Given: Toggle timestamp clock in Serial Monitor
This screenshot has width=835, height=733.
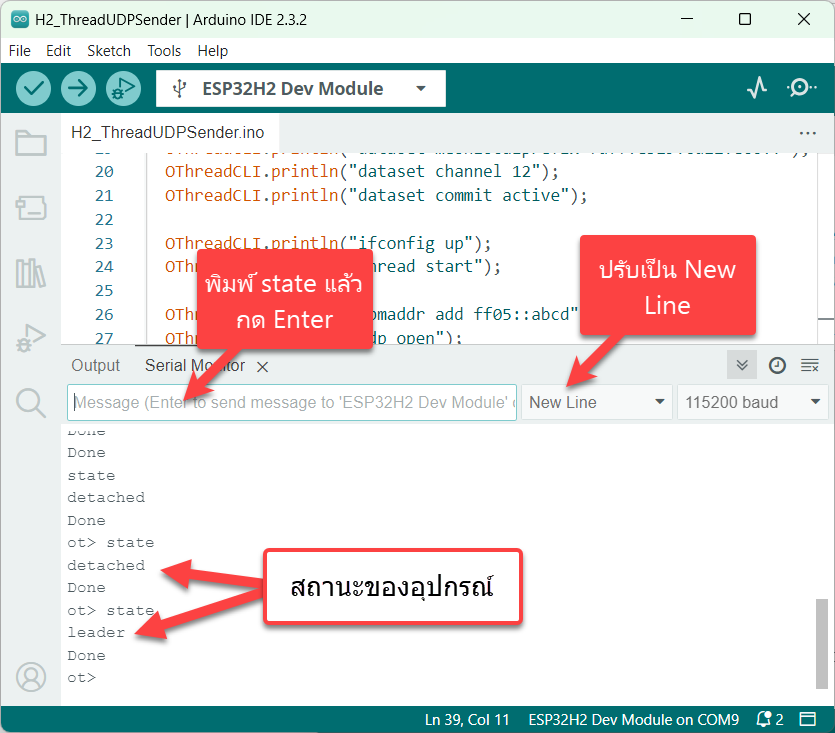Looking at the screenshot, I should click(x=777, y=366).
